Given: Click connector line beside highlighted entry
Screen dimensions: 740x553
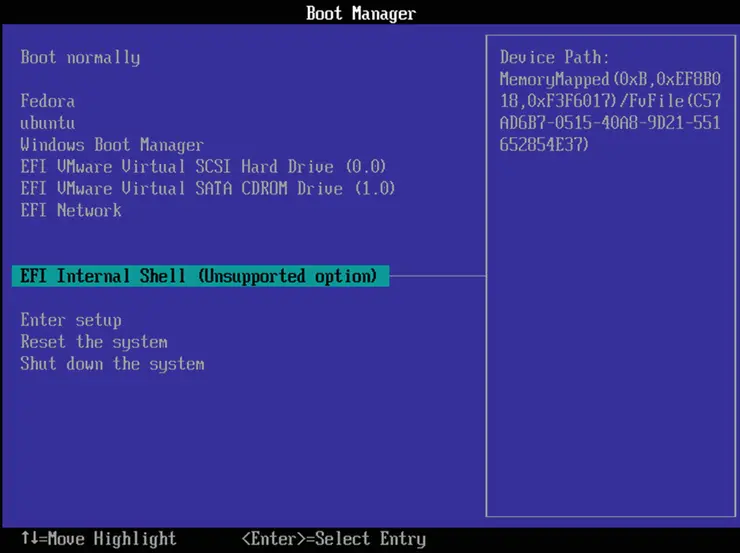Looking at the screenshot, I should coord(437,277).
